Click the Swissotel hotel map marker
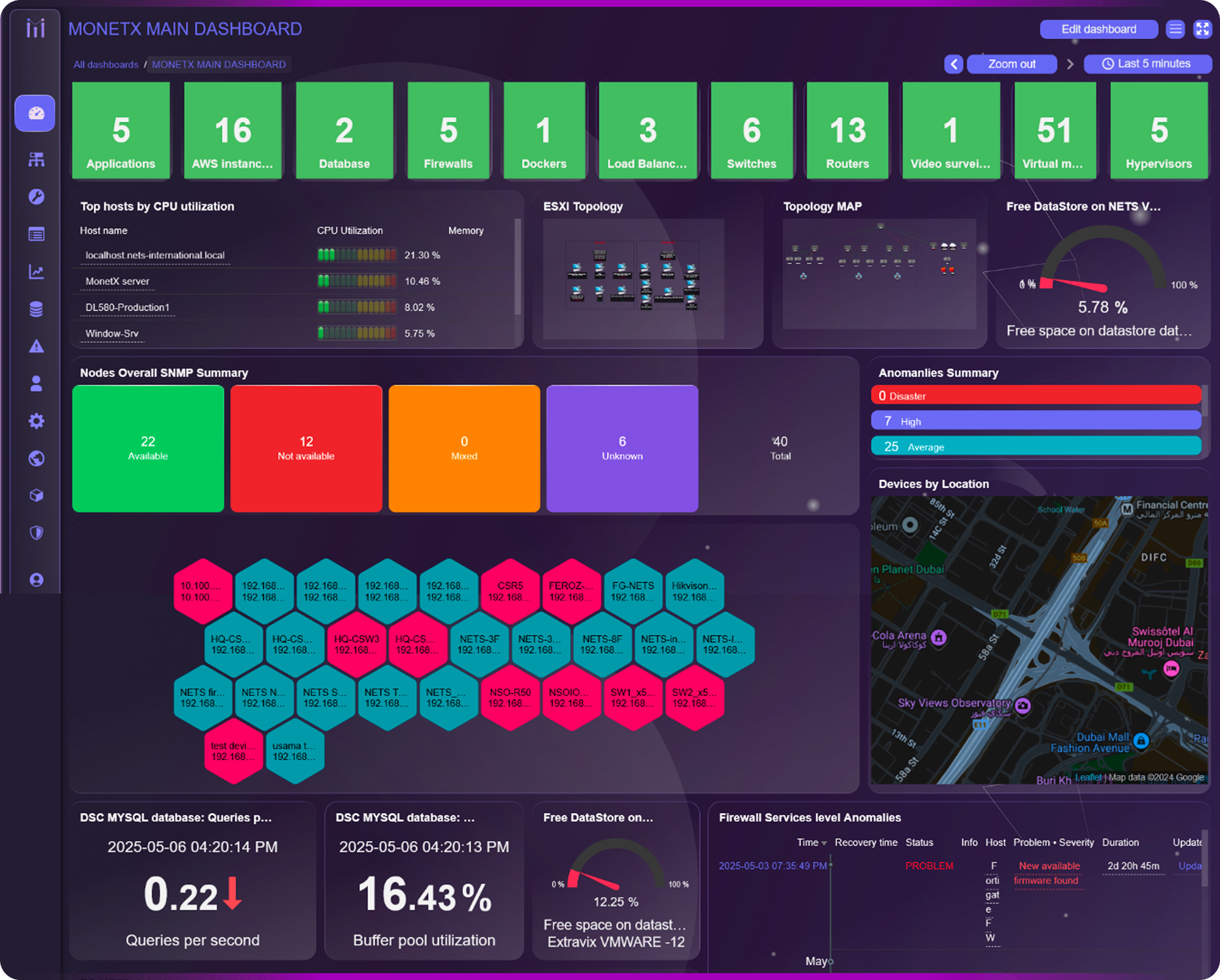 click(1171, 668)
